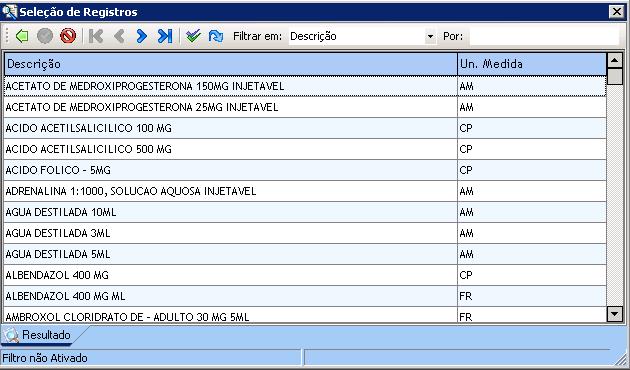630x370 pixels.
Task: Go to the first record
Action: [96, 36]
